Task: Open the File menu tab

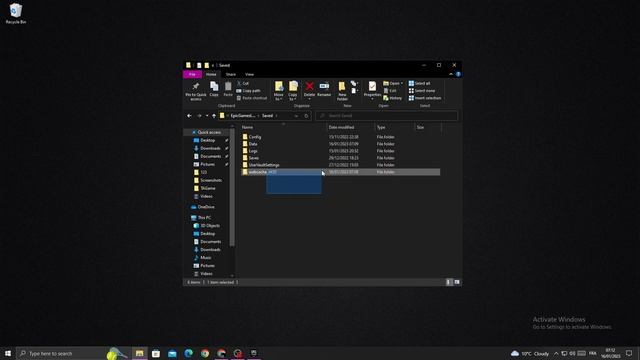Action: coord(192,74)
